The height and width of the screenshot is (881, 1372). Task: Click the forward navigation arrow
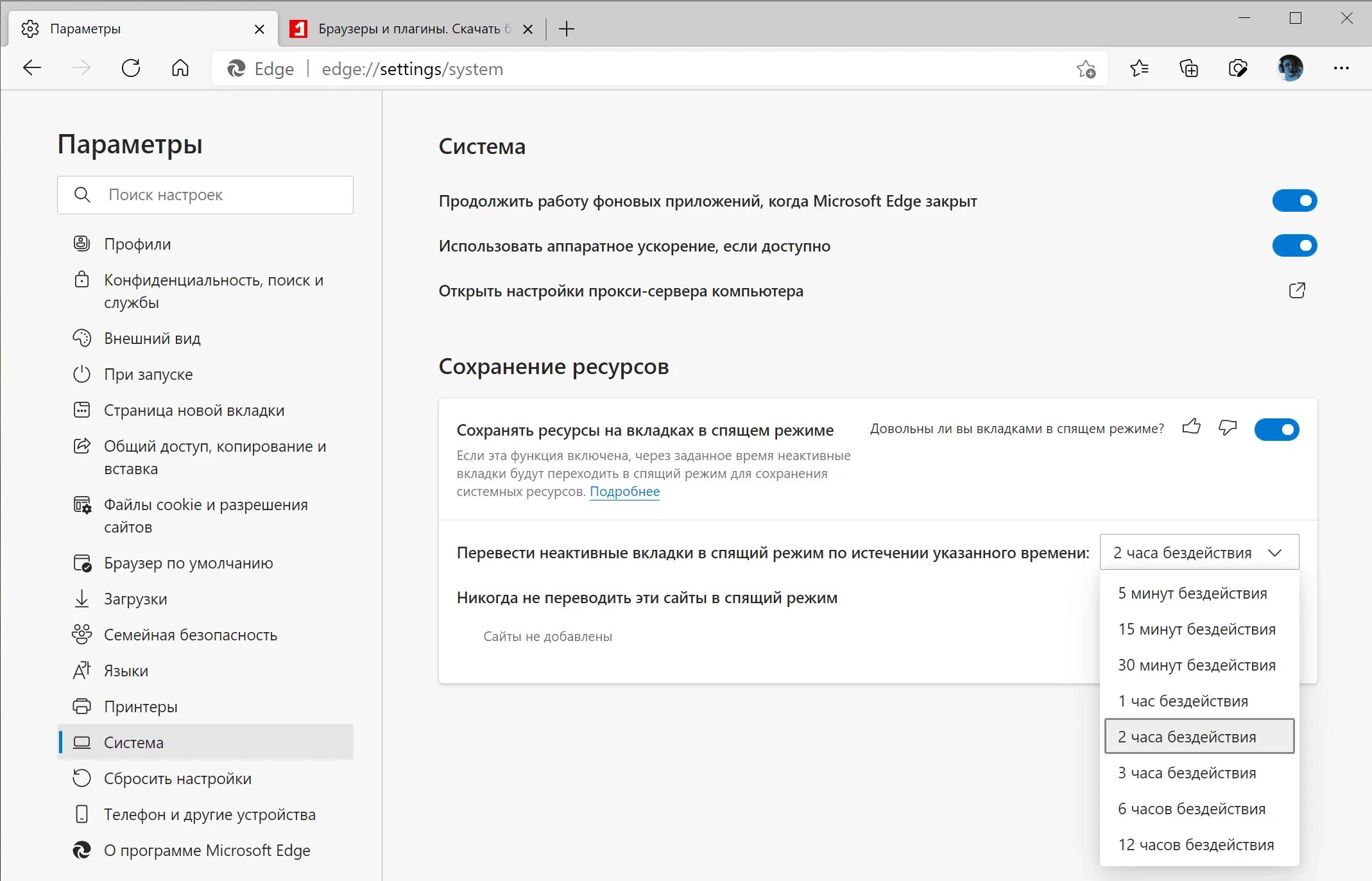81,68
